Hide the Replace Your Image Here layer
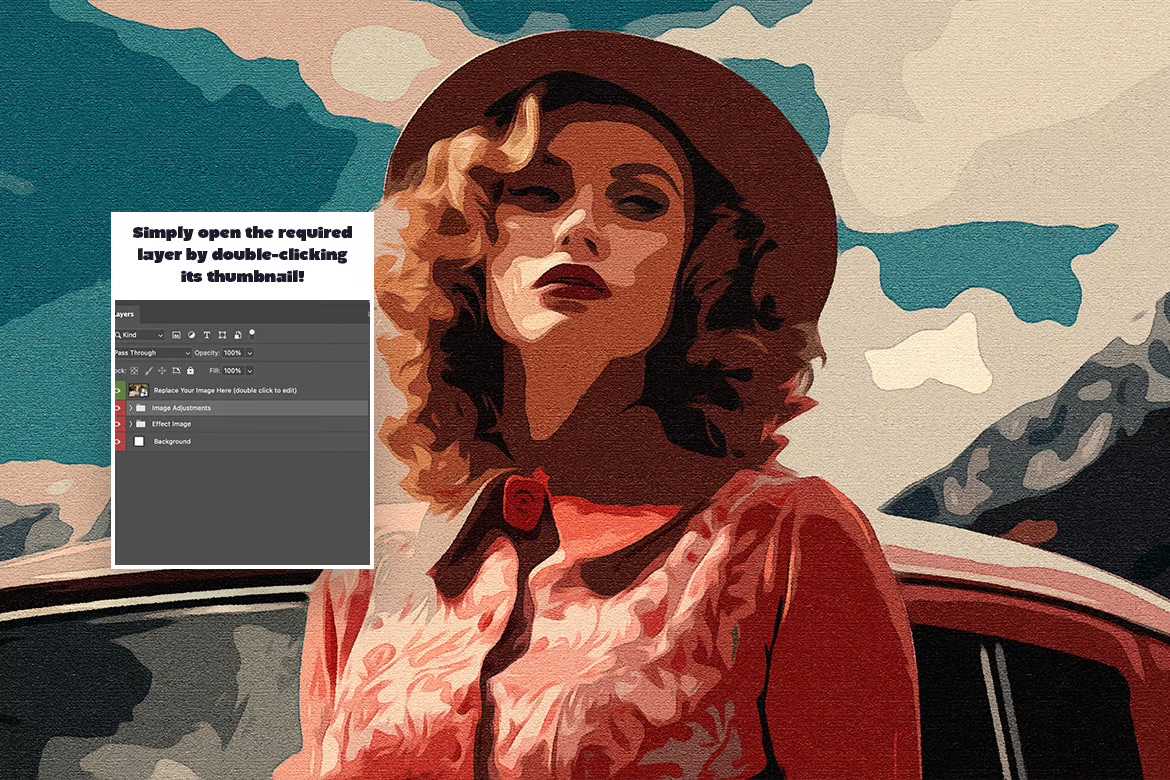The width and height of the screenshot is (1170, 780). pos(118,389)
